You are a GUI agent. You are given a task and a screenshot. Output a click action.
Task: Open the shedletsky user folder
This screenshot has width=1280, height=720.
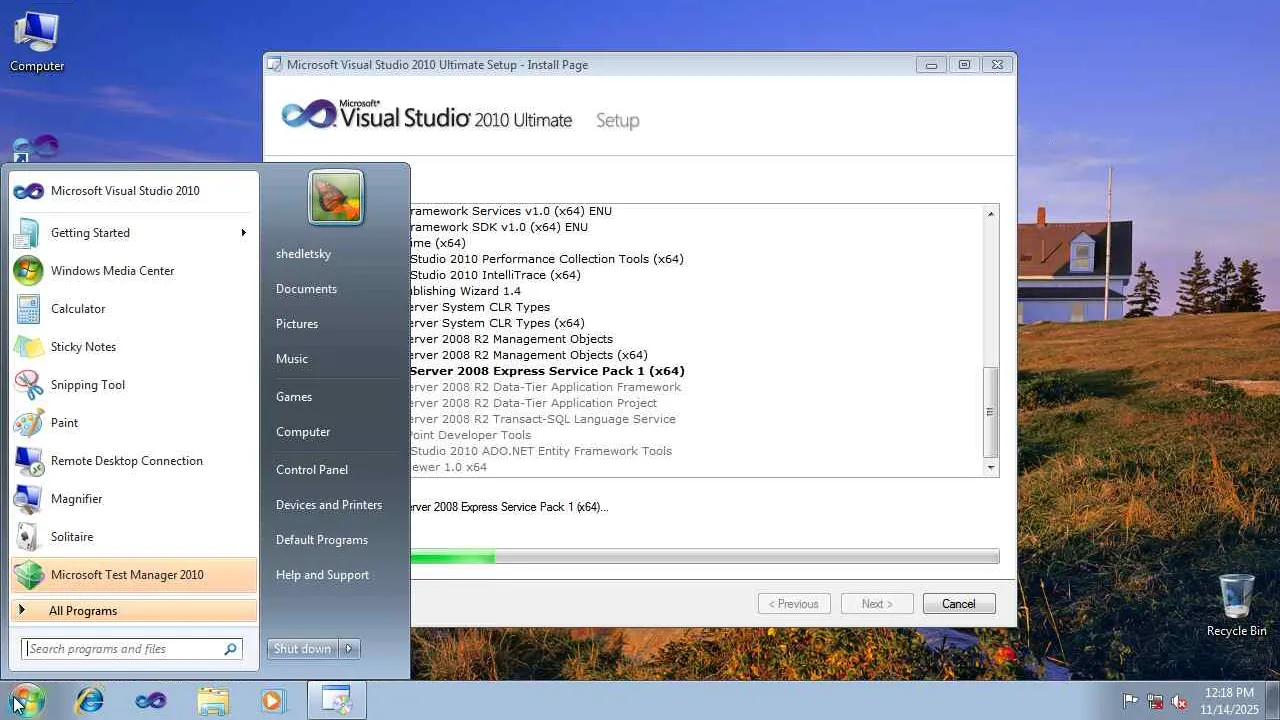[x=303, y=254]
